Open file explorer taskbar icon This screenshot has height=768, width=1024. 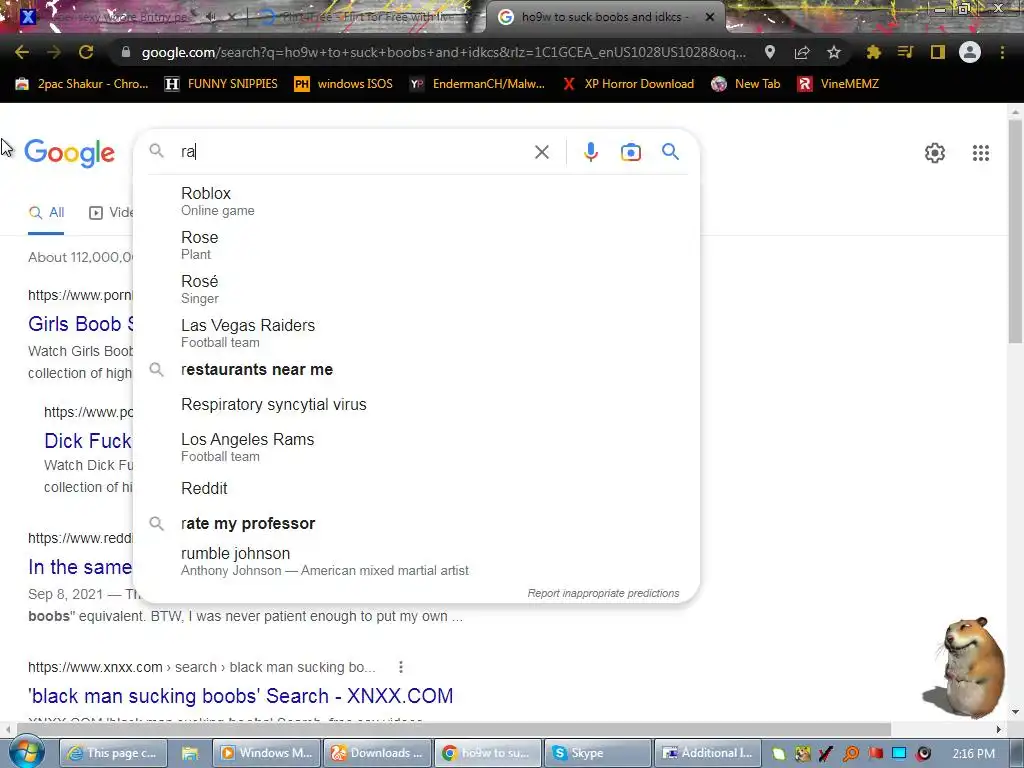point(189,753)
